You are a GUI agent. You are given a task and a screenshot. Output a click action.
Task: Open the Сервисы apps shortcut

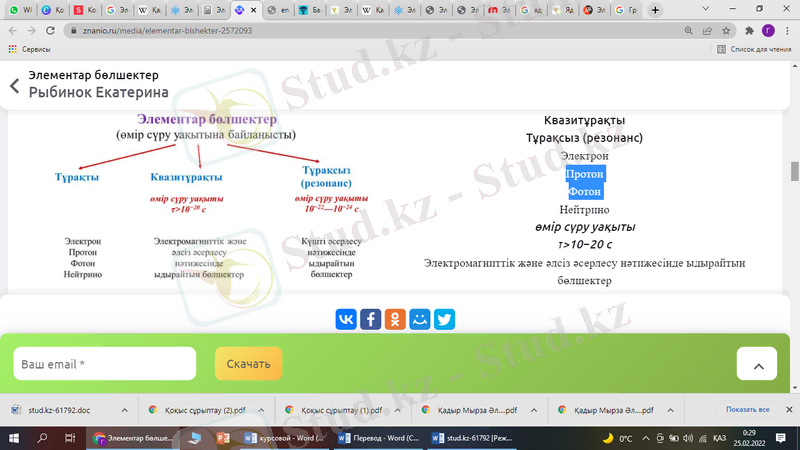(30, 49)
